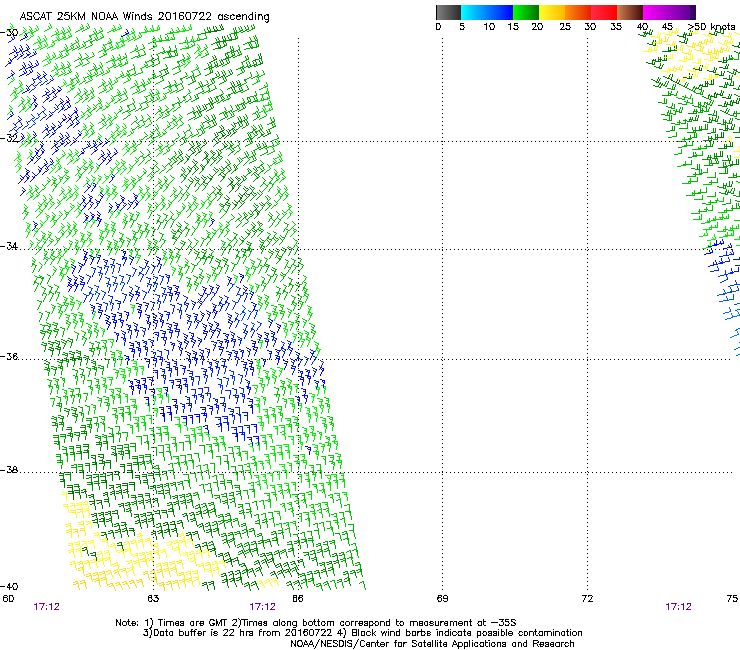Screen dimensions: 740x650
Task: Pick the green 15-20 knots color bar segment
Action: pyautogui.click(x=526, y=12)
